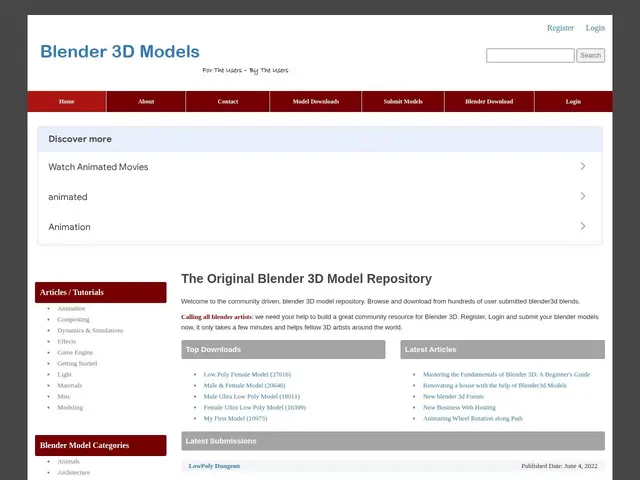Screen dimensions: 640x480
Task: Click Login in the red navigation bar
Action: pos(573,102)
